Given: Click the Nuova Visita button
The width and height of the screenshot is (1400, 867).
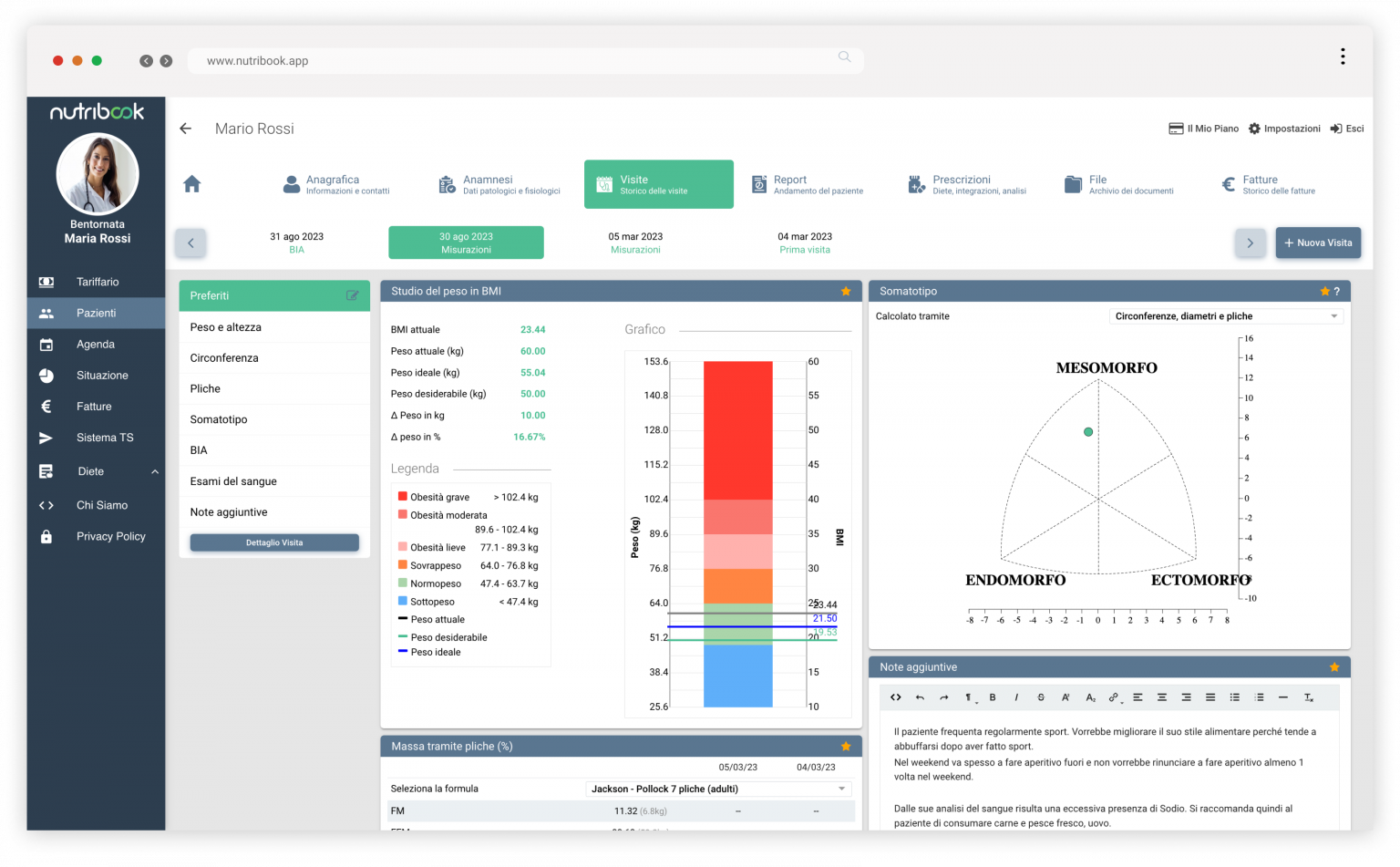Looking at the screenshot, I should click(1317, 243).
